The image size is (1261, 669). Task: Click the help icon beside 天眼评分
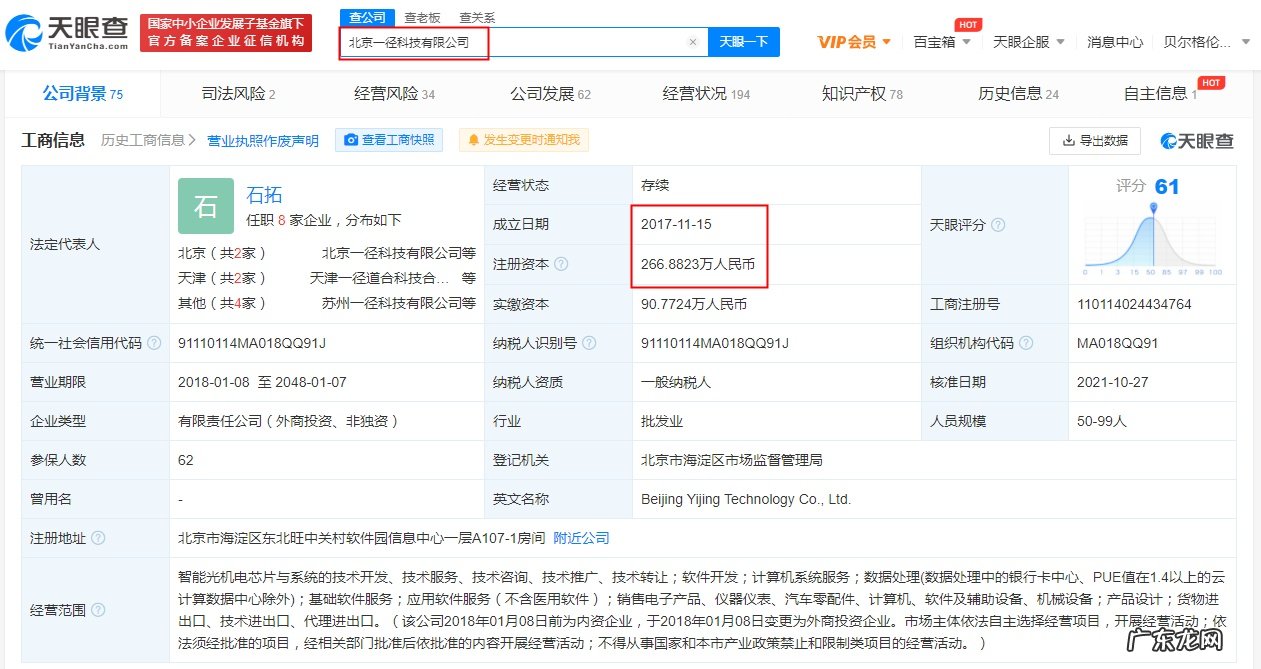[x=1000, y=225]
